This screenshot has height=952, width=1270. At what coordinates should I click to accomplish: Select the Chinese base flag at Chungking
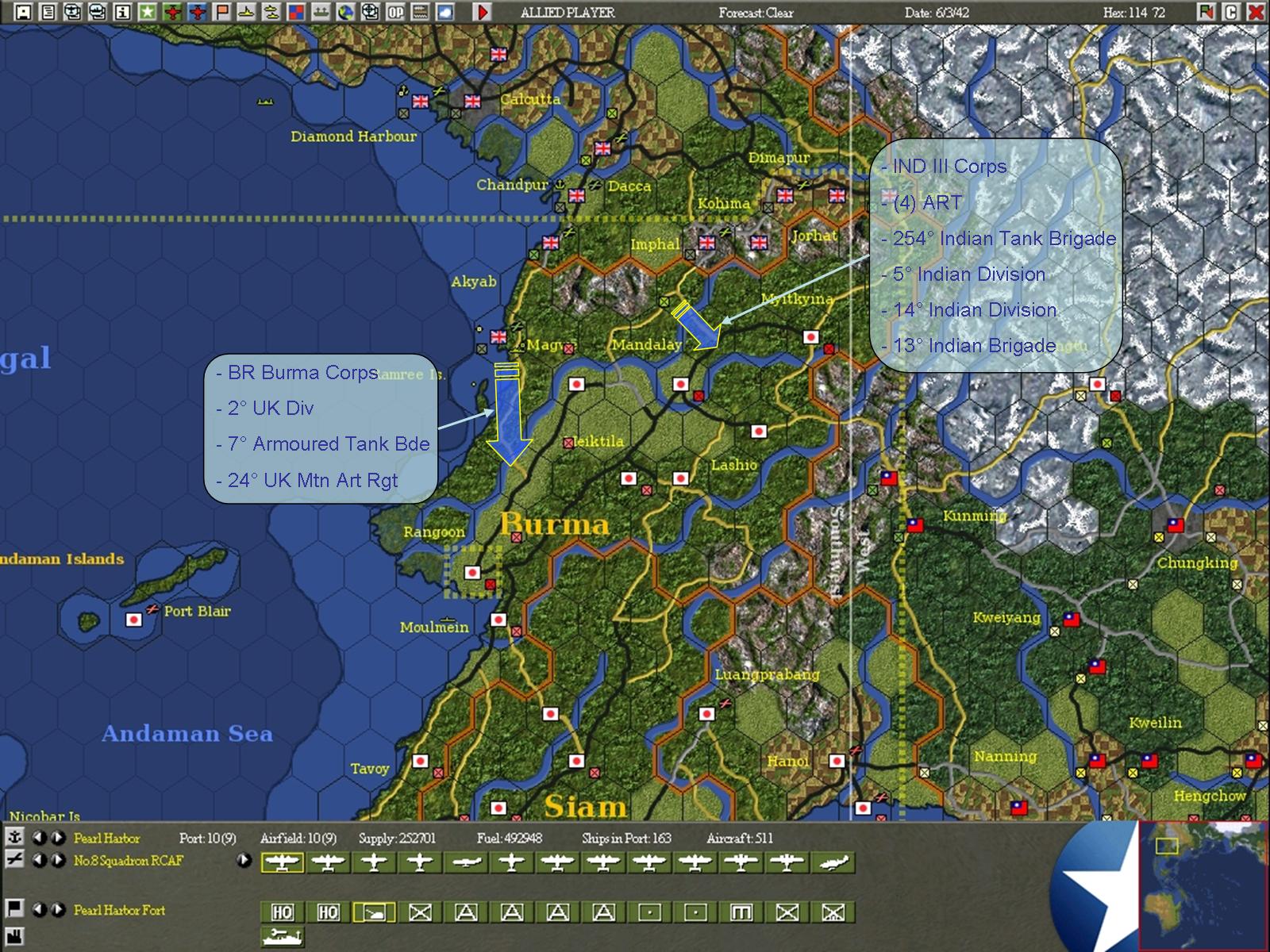1176,525
